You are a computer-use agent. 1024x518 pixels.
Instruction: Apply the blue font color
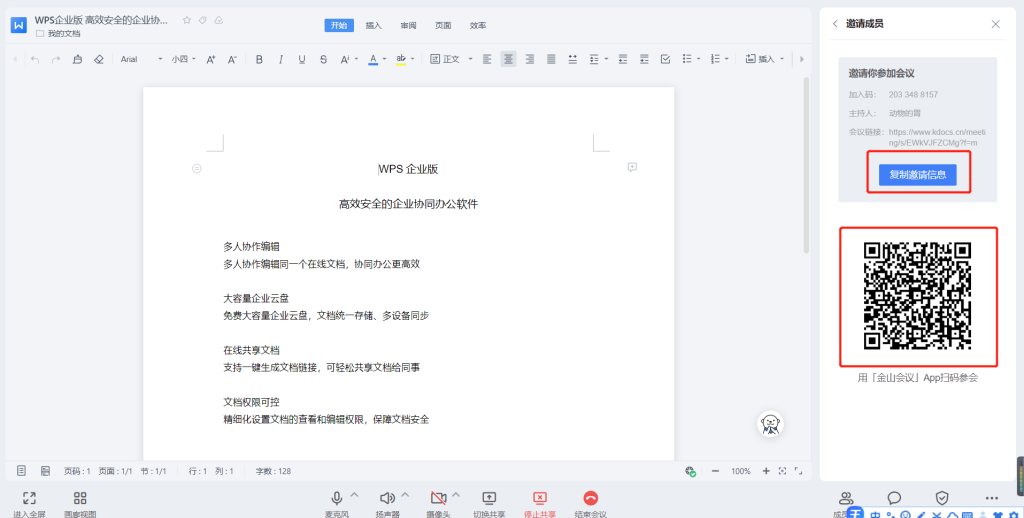point(373,59)
